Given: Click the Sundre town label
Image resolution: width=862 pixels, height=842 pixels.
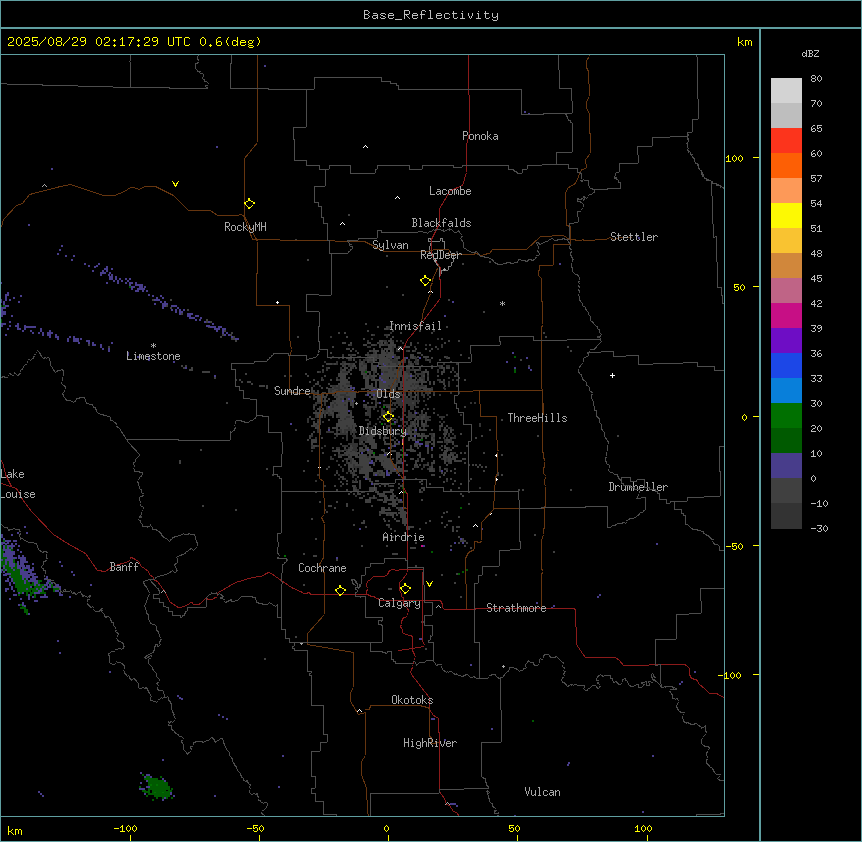Looking at the screenshot, I should click(292, 391).
